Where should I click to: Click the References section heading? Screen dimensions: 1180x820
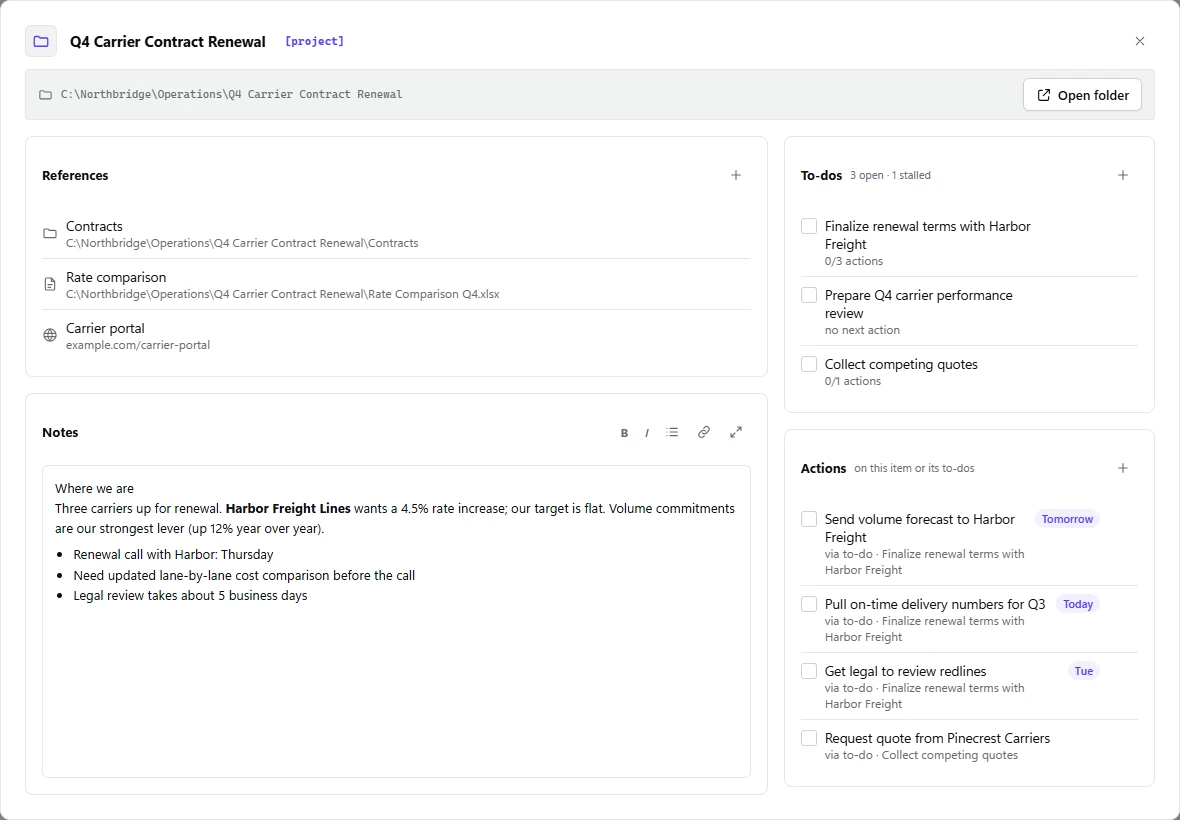[75, 175]
